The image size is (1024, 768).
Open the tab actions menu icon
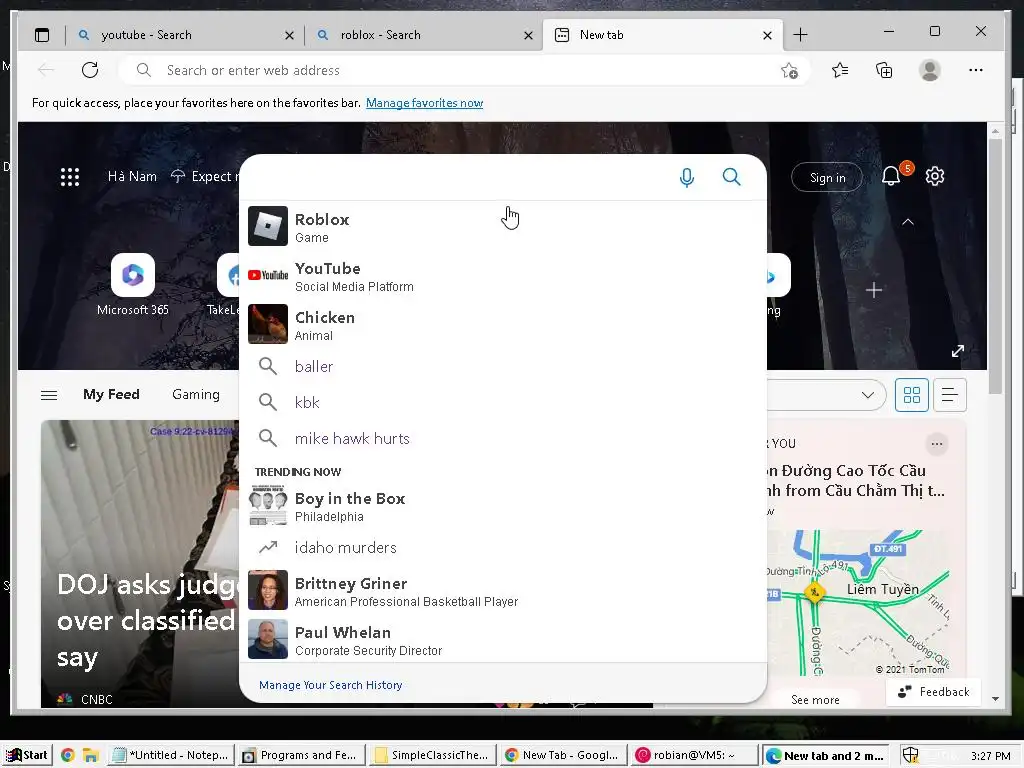[x=42, y=35]
